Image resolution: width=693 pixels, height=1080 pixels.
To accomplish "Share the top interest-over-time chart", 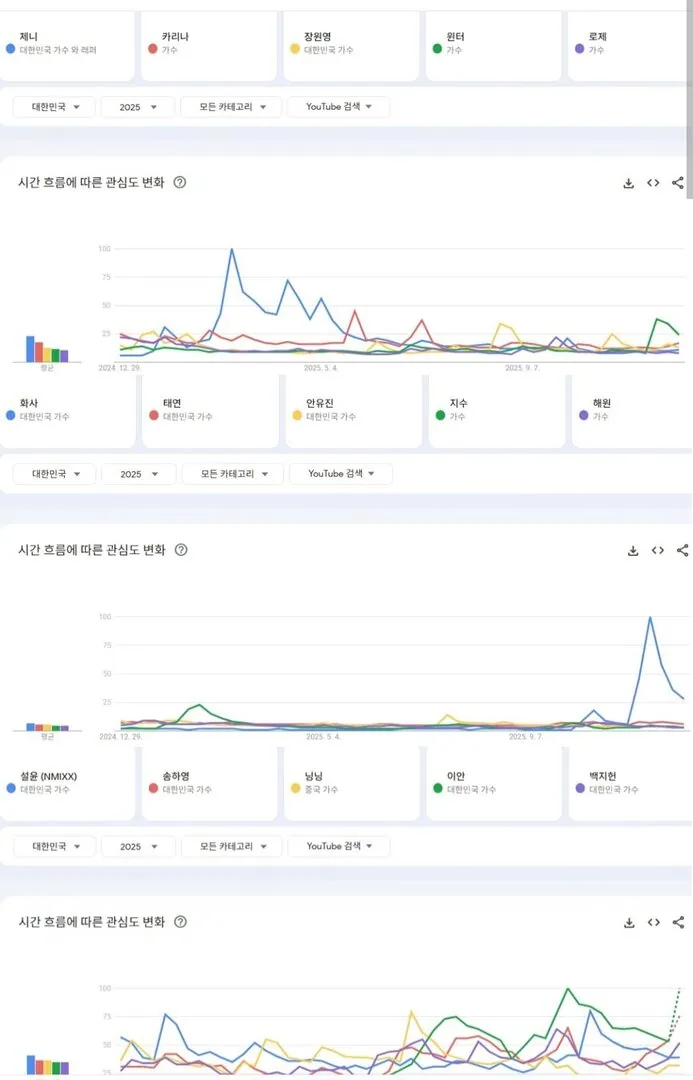I will tap(678, 183).
